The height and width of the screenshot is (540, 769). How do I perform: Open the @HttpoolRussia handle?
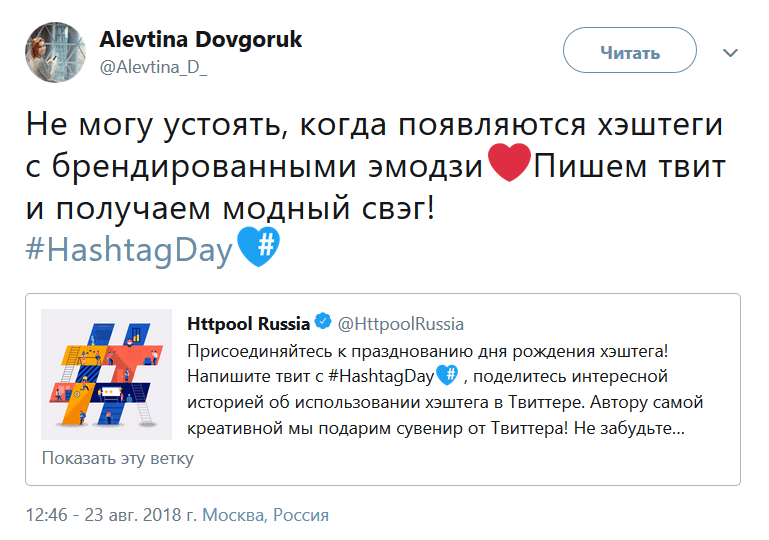(401, 324)
